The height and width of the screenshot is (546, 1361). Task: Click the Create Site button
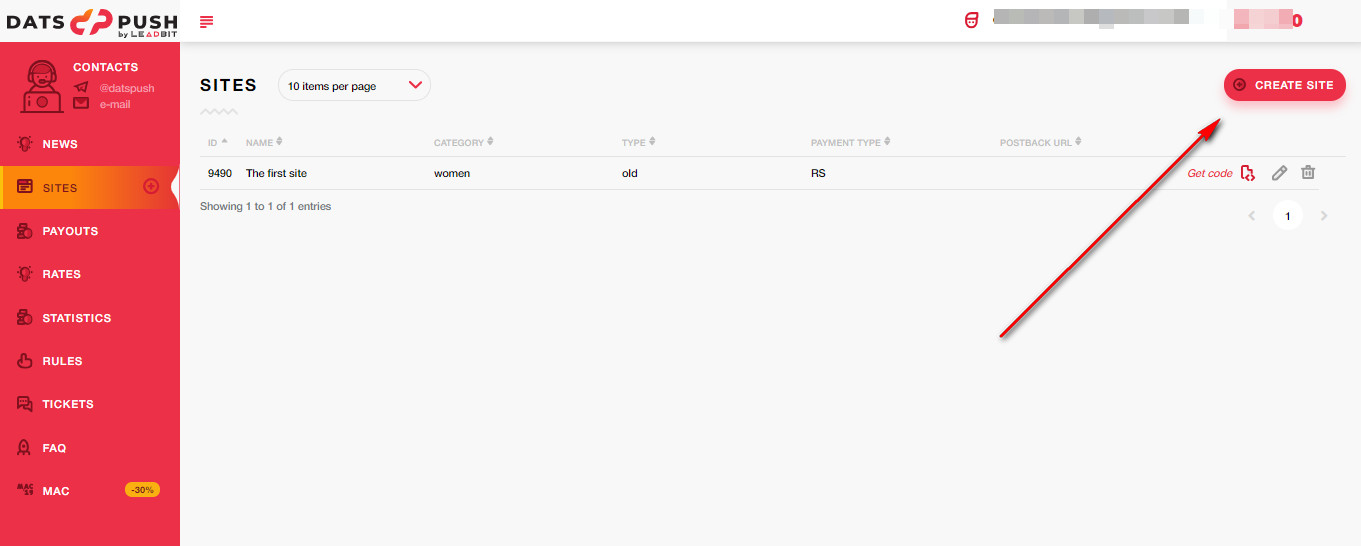[1284, 85]
